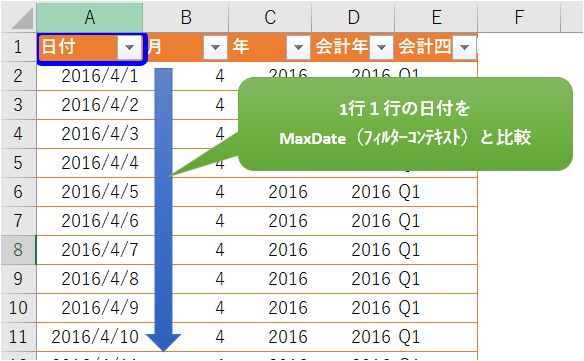Select row 6 header
The width and height of the screenshot is (584, 361).
click(x=18, y=192)
